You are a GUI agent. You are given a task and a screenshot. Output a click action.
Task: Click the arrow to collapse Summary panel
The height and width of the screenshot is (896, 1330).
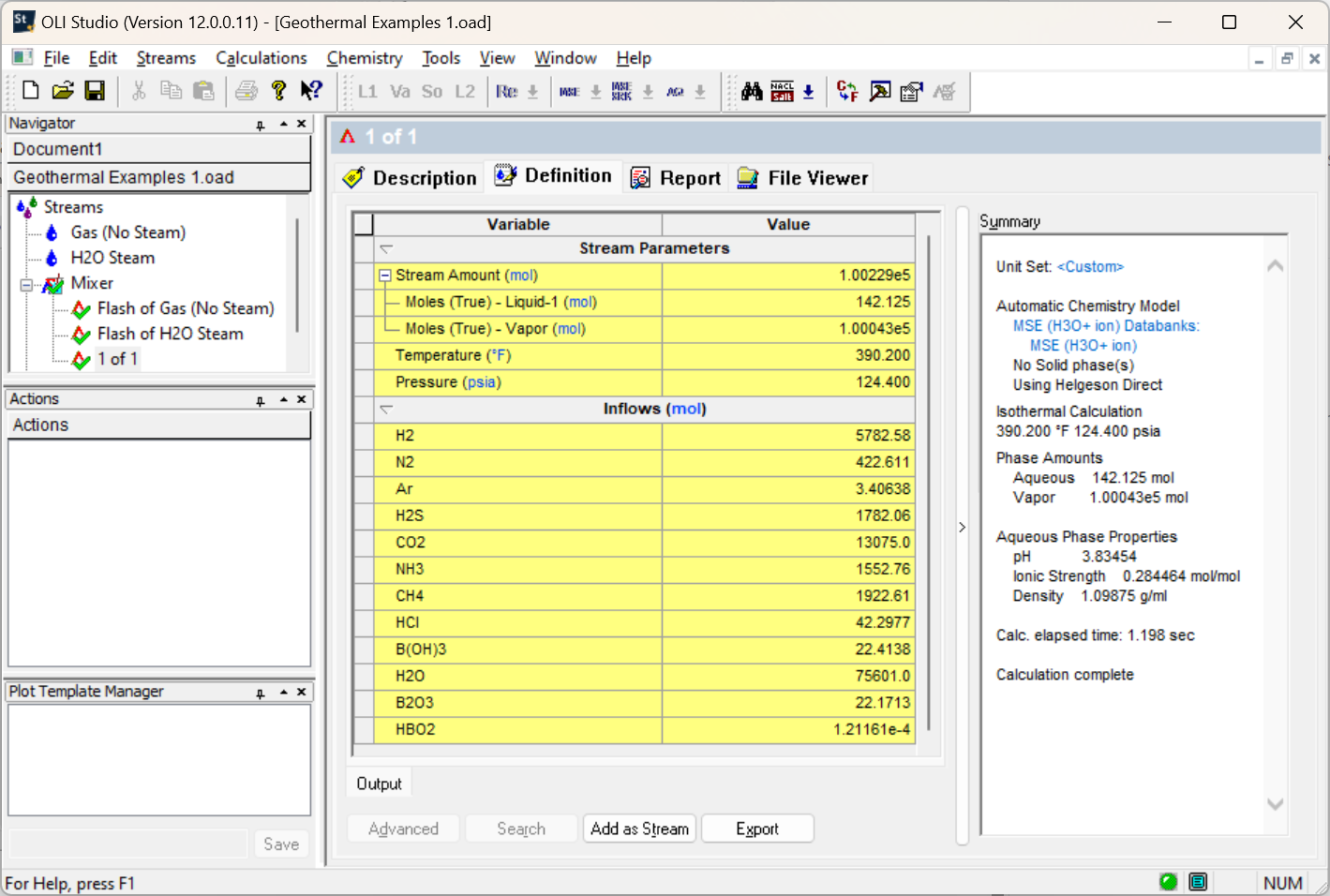click(962, 528)
